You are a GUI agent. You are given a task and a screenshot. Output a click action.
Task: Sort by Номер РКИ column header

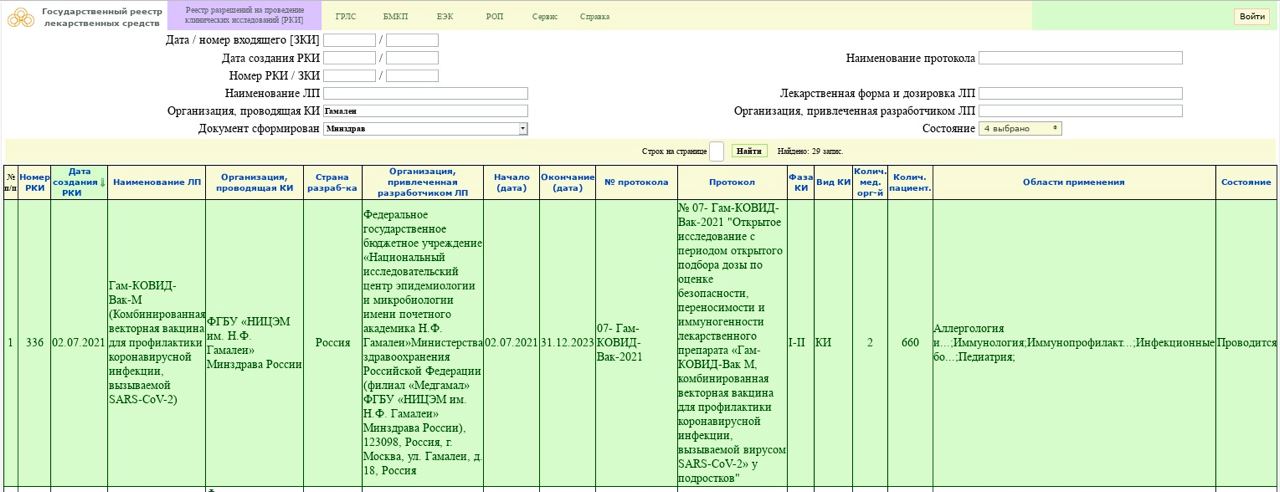[x=35, y=182]
